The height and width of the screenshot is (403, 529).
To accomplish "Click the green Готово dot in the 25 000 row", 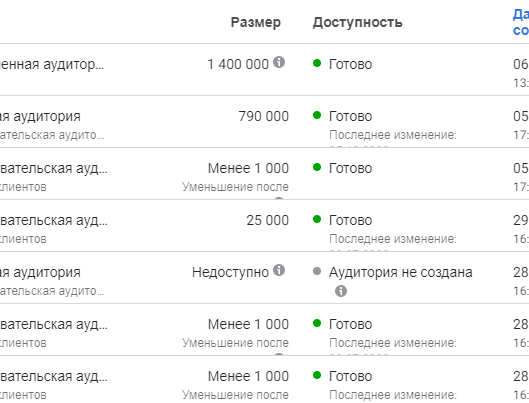I will [x=317, y=219].
